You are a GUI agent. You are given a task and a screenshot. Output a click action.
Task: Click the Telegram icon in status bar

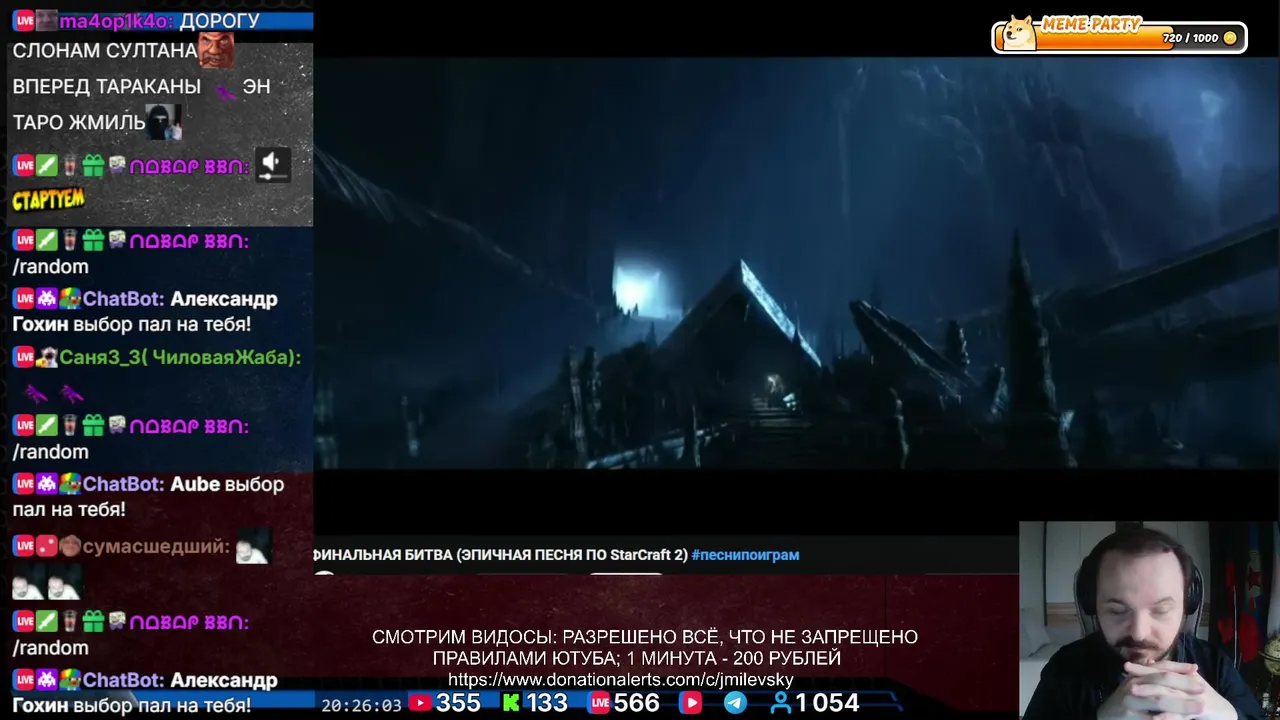[735, 704]
